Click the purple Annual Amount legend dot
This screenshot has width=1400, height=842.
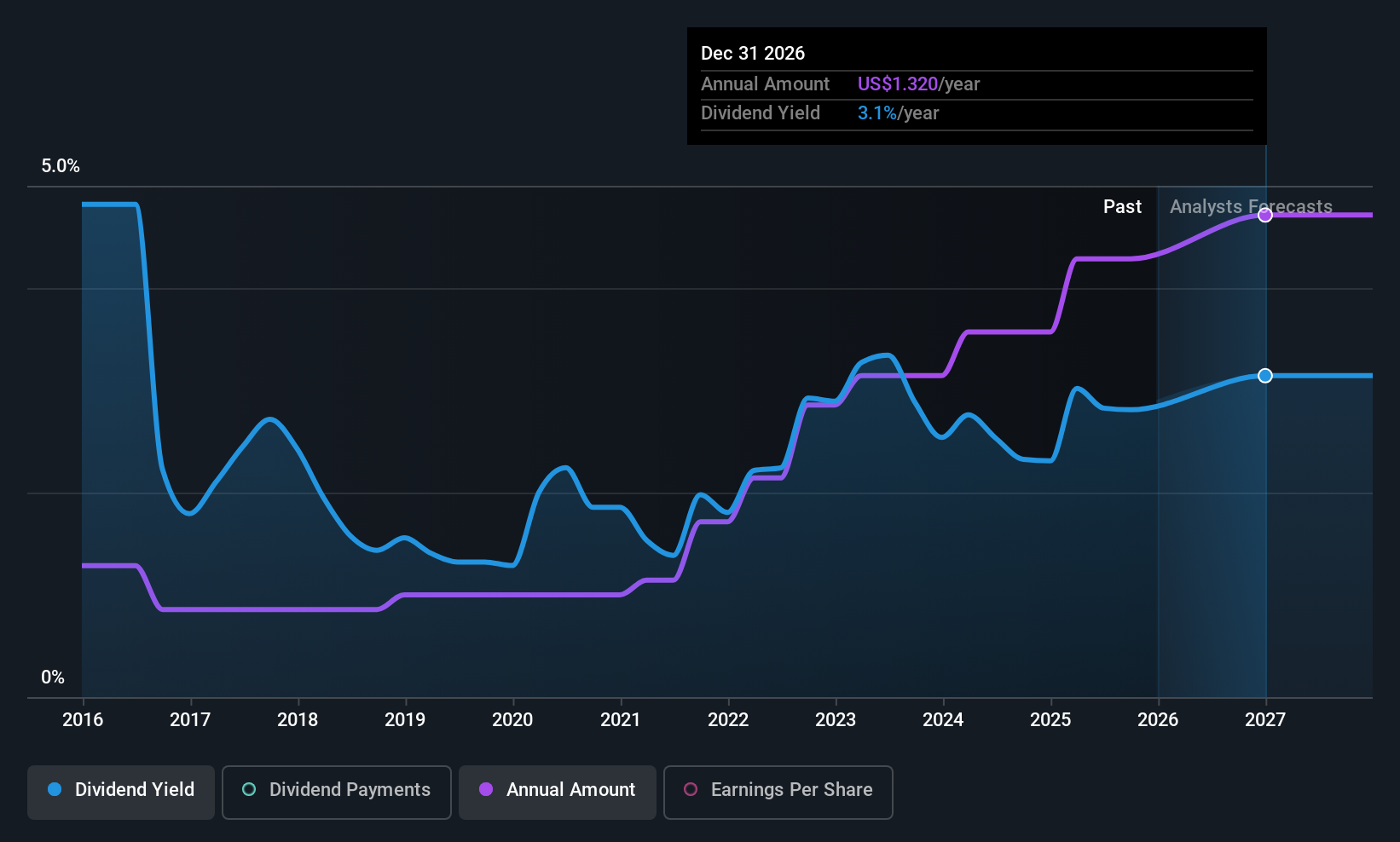click(486, 789)
